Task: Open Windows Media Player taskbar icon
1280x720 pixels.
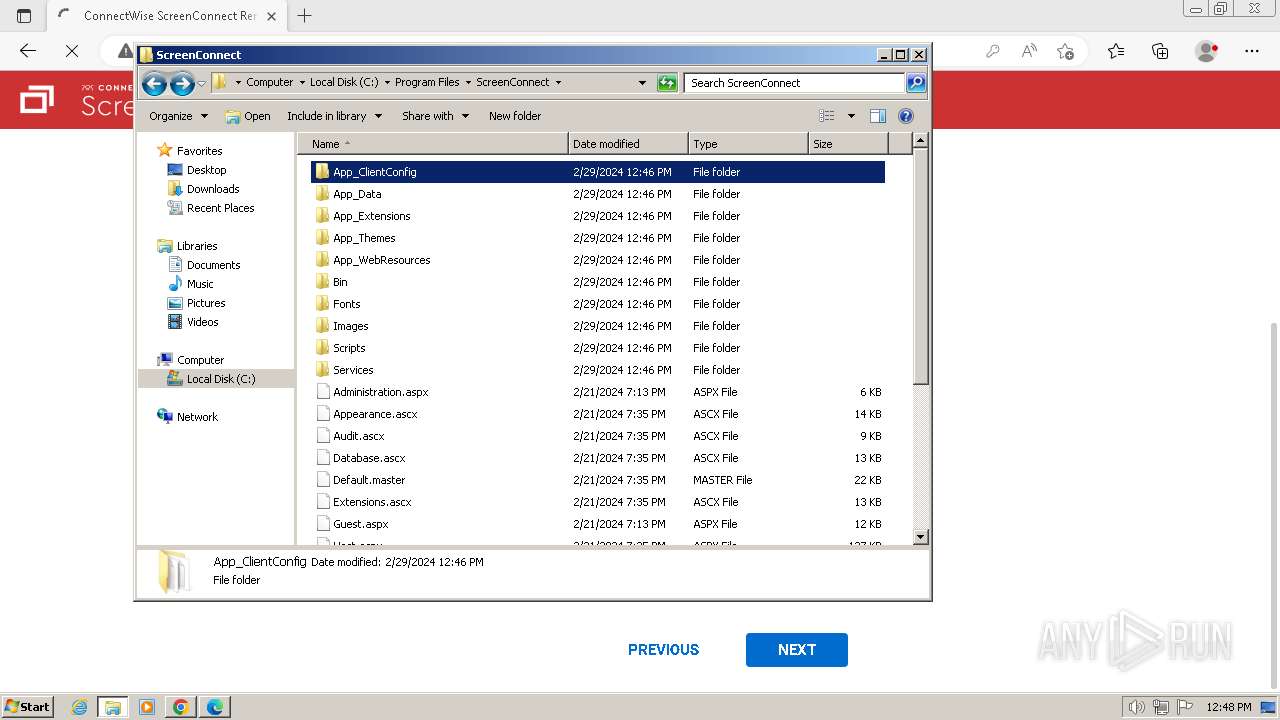Action: pyautogui.click(x=147, y=707)
